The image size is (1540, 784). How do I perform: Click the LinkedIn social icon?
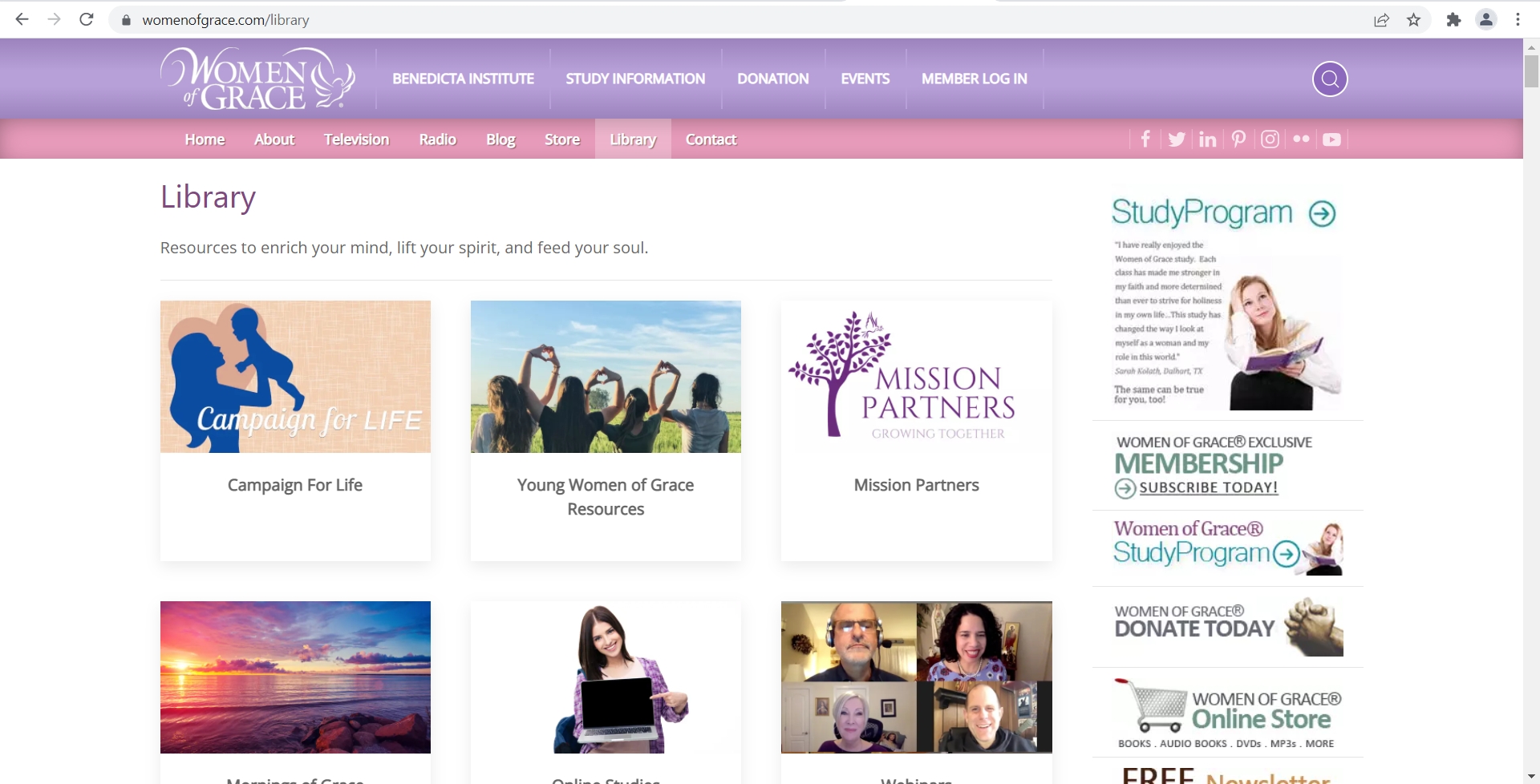pos(1207,139)
